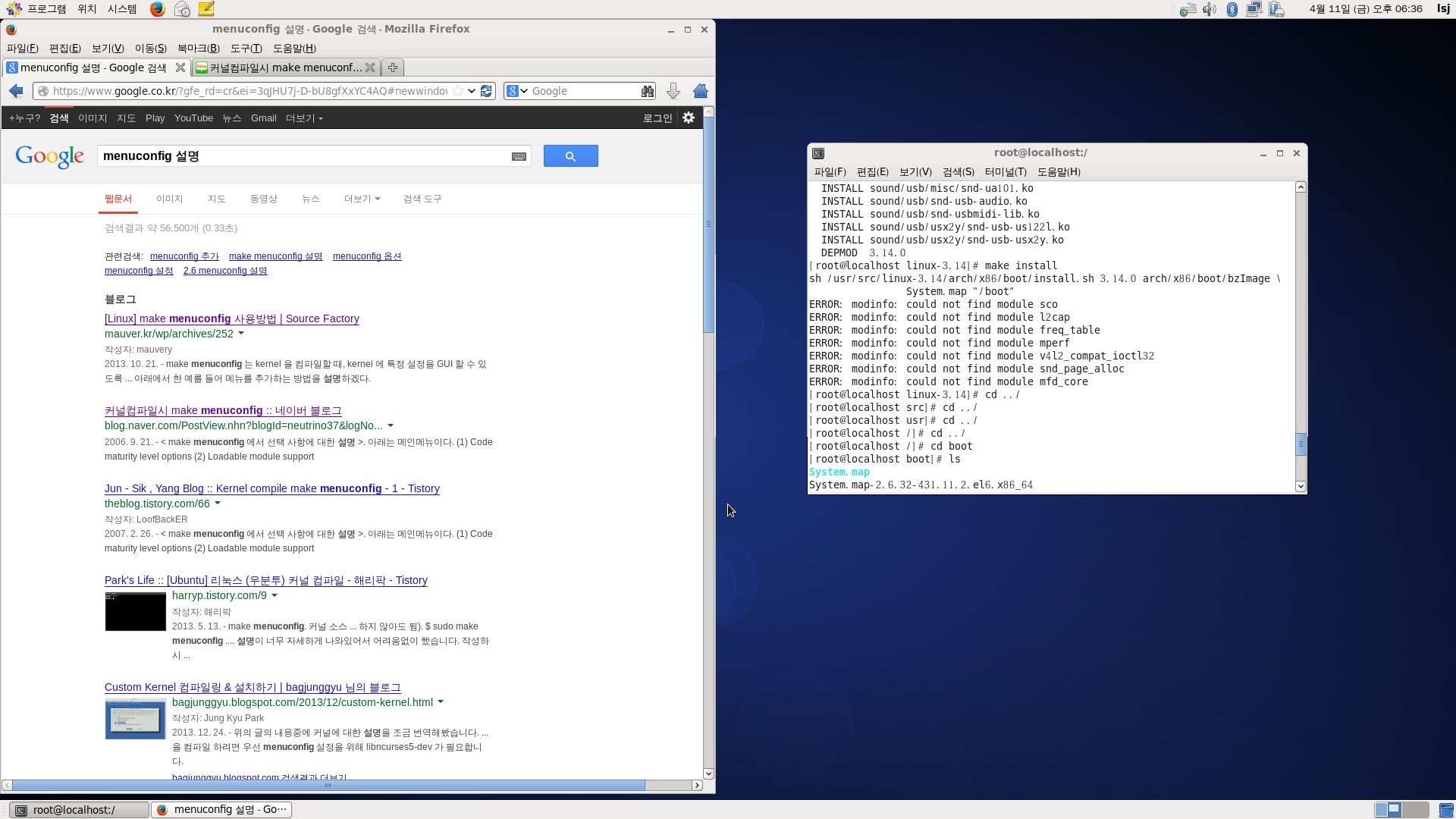Open the 'Jun - Sik , Yang Blog' result link
Image resolution: width=1456 pixels, height=819 pixels.
(272, 488)
